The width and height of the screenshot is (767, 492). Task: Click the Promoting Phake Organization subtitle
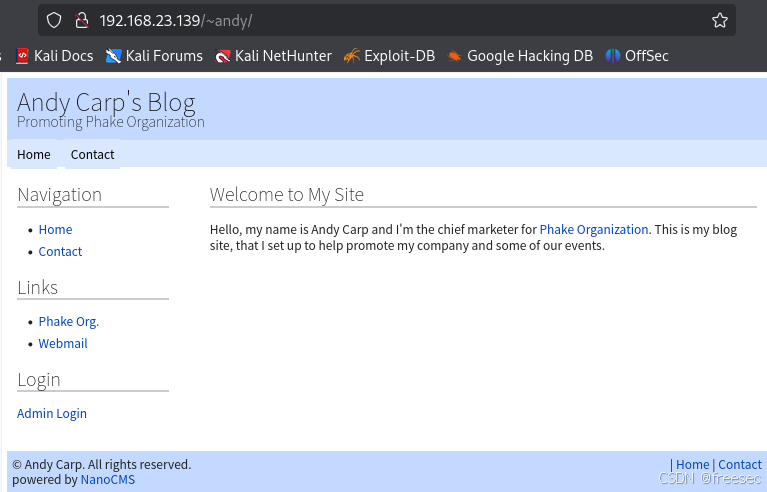[111, 122]
